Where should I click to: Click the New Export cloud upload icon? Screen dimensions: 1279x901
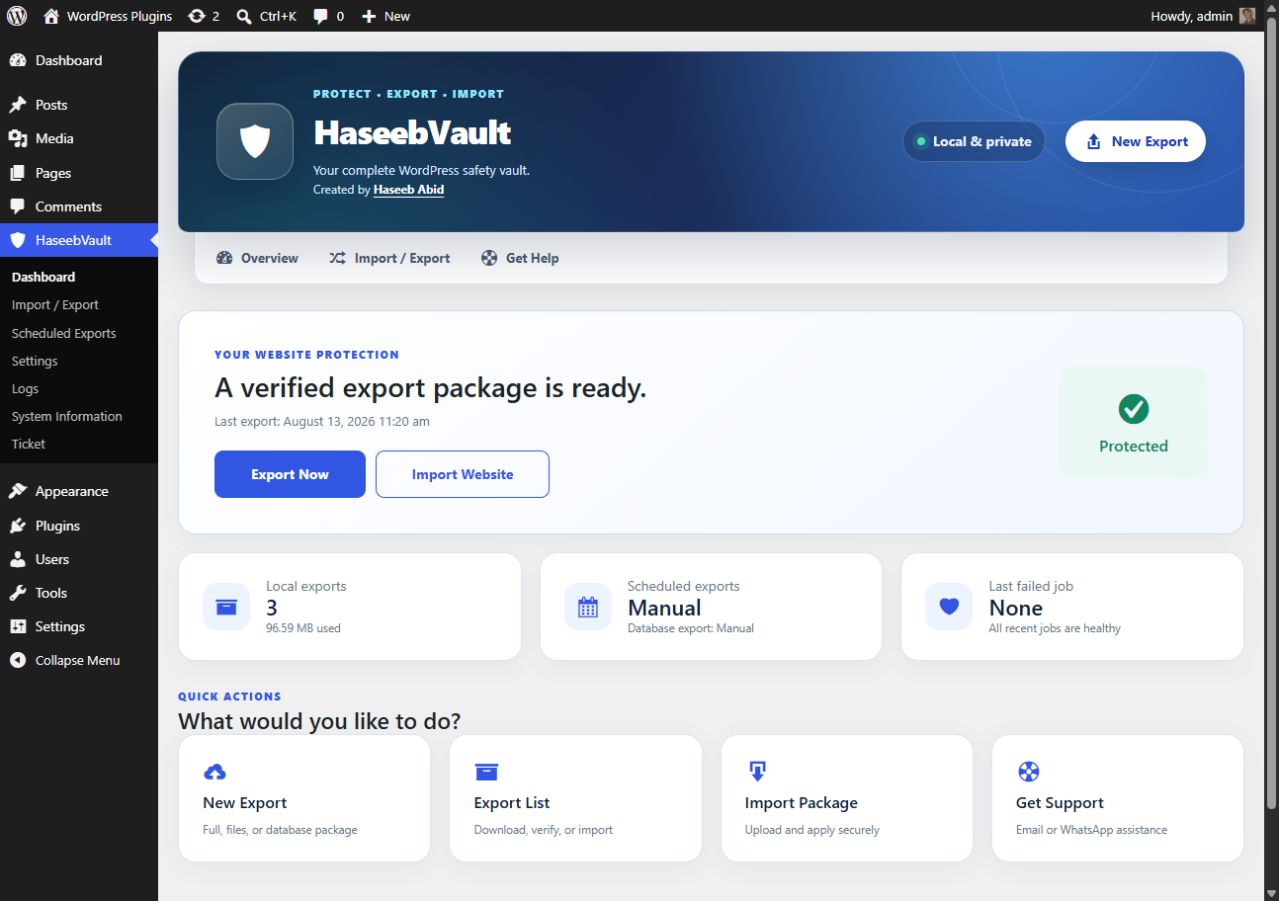215,771
